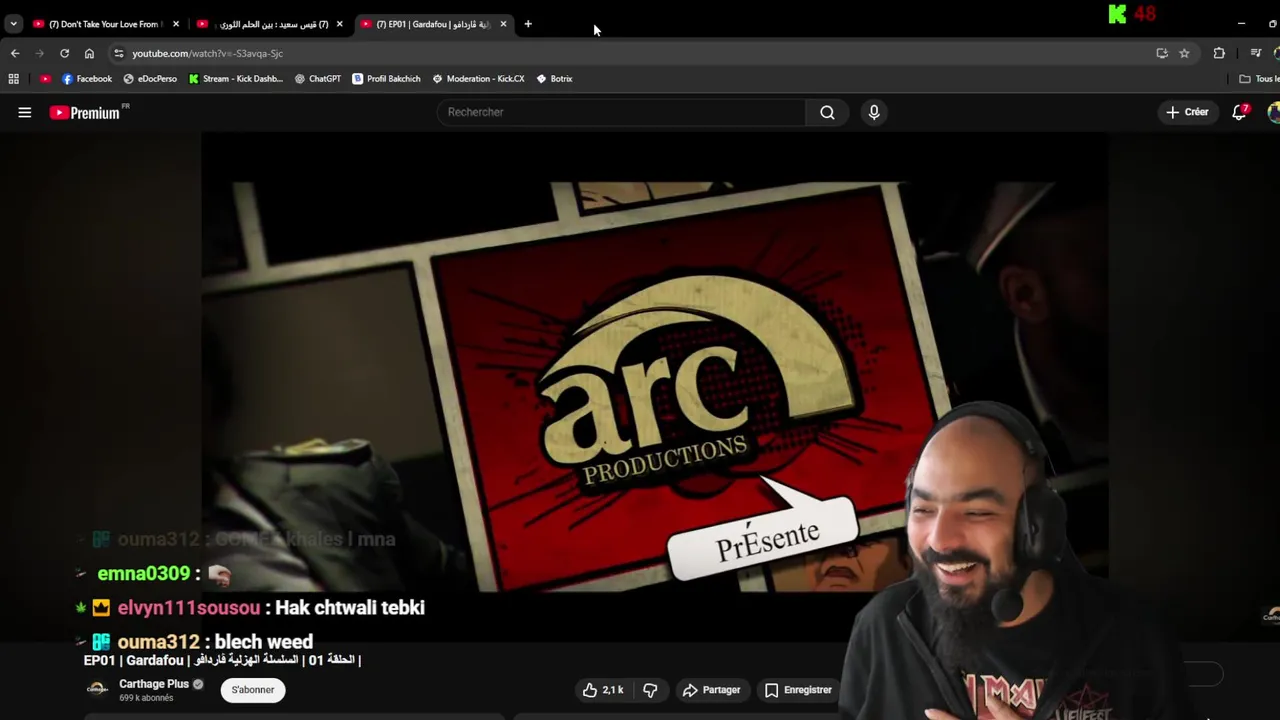Viewport: 1280px width, 720px height.
Task: Save video using Enregistrer button
Action: coord(798,690)
